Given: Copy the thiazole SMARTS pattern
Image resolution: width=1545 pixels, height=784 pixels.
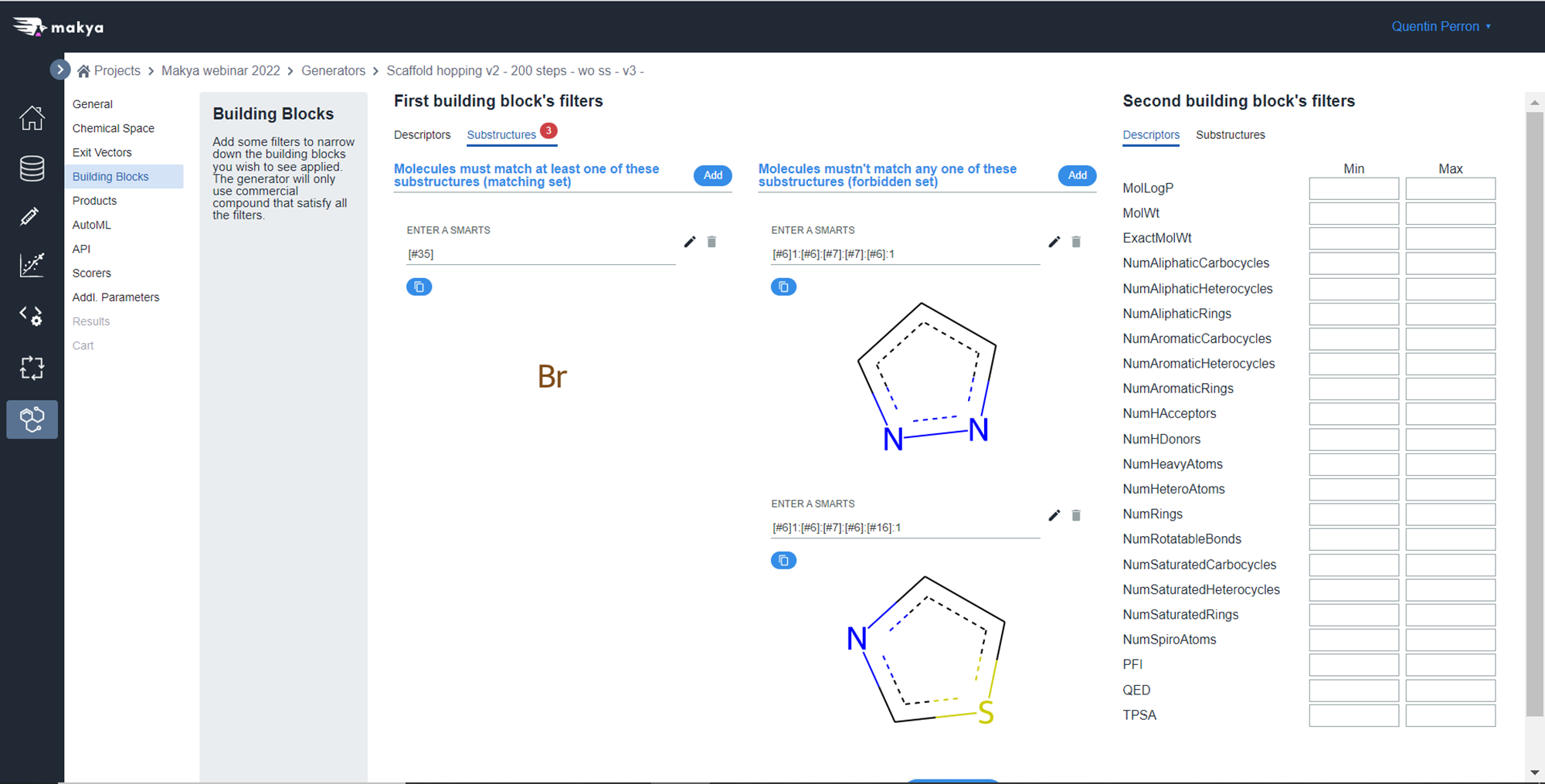Looking at the screenshot, I should coord(783,560).
